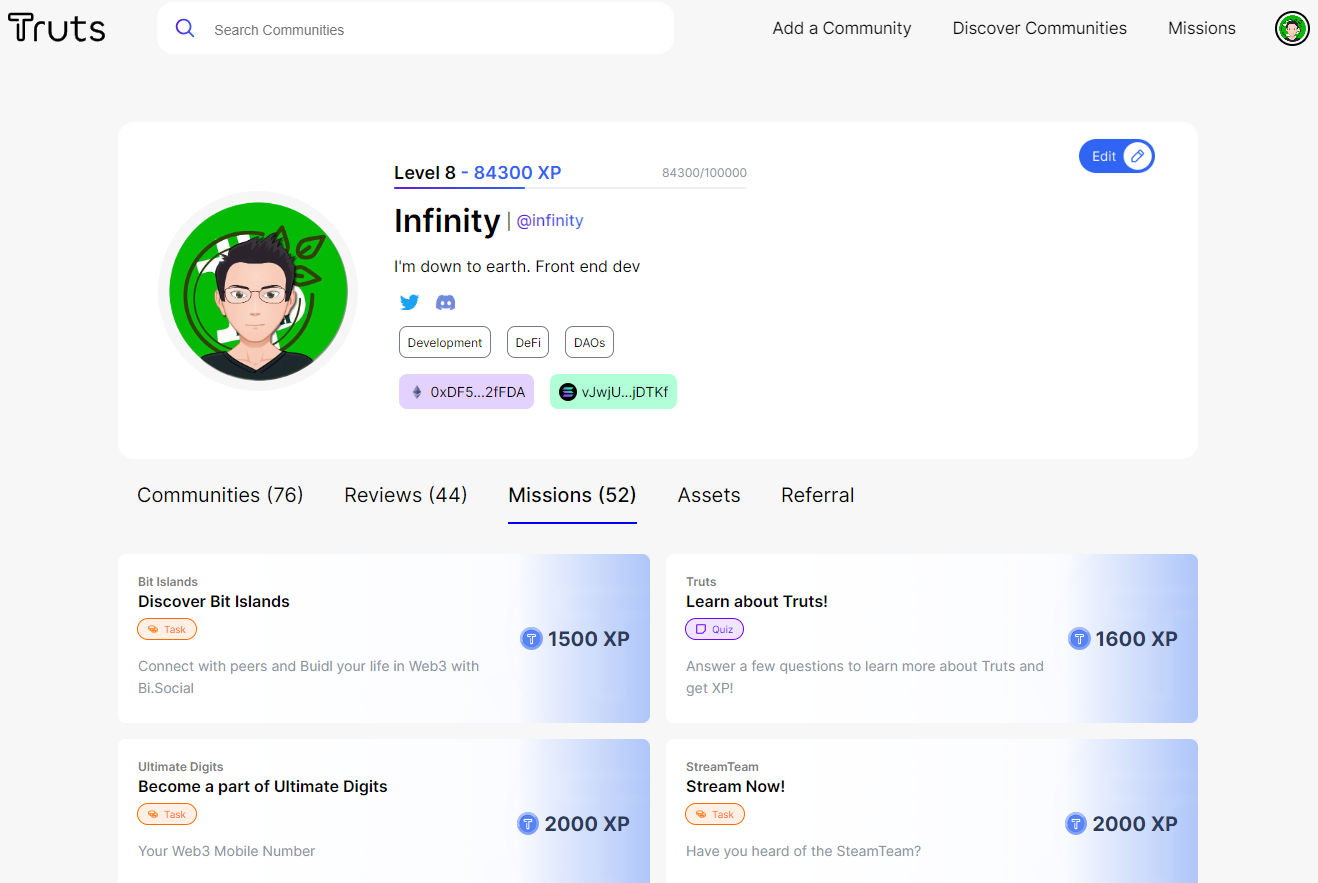This screenshot has height=883, width=1318.
Task: Open the user avatar in the top bar
Action: pyautogui.click(x=1292, y=29)
